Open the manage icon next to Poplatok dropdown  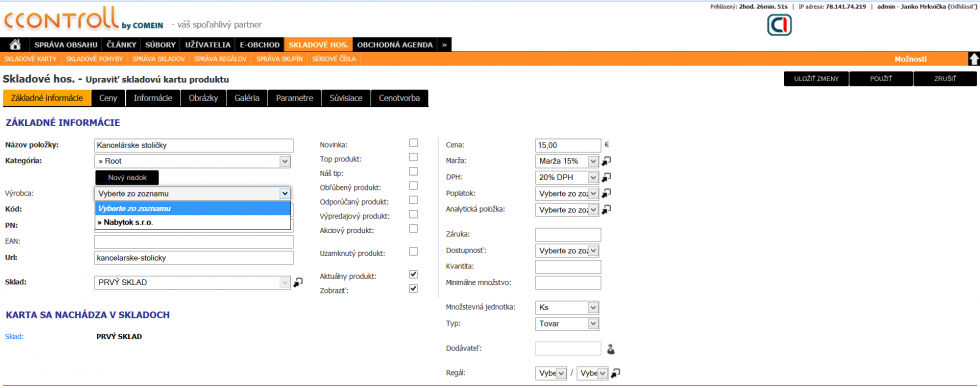coord(606,193)
